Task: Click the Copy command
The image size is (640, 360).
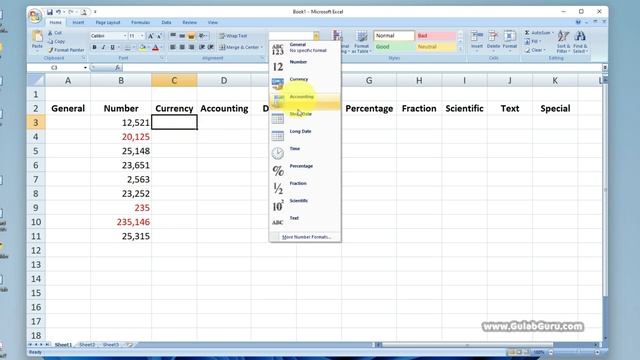Action: pyautogui.click(x=56, y=41)
